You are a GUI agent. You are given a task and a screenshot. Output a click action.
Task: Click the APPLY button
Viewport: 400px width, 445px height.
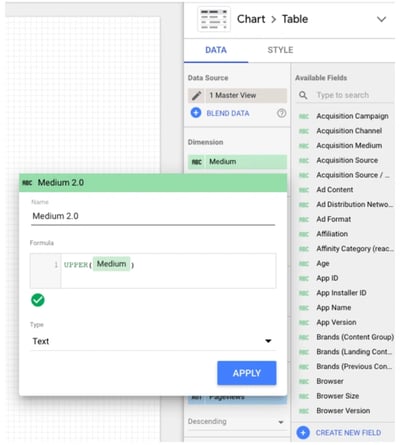pyautogui.click(x=247, y=373)
